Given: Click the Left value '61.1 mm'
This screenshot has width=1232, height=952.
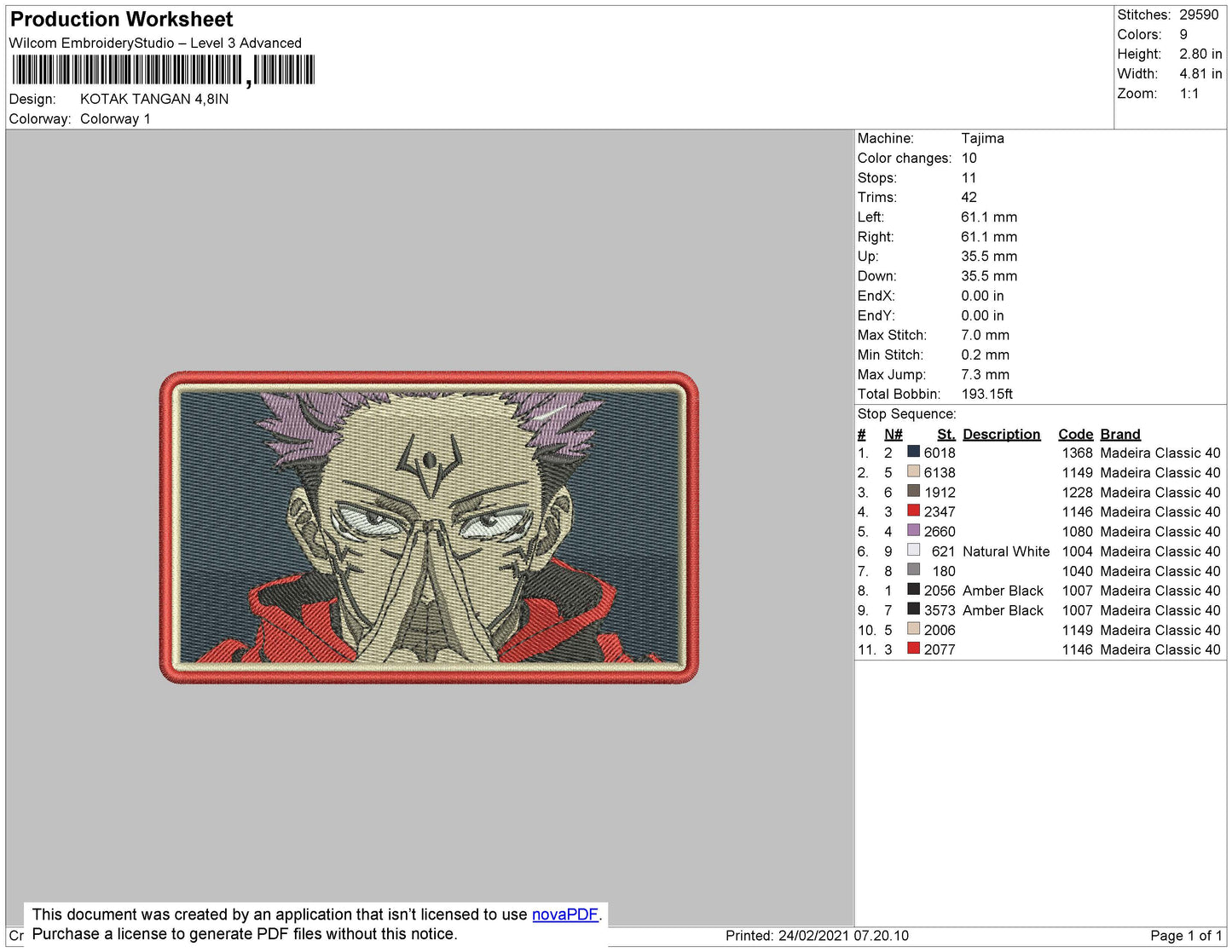Looking at the screenshot, I should point(989,217).
